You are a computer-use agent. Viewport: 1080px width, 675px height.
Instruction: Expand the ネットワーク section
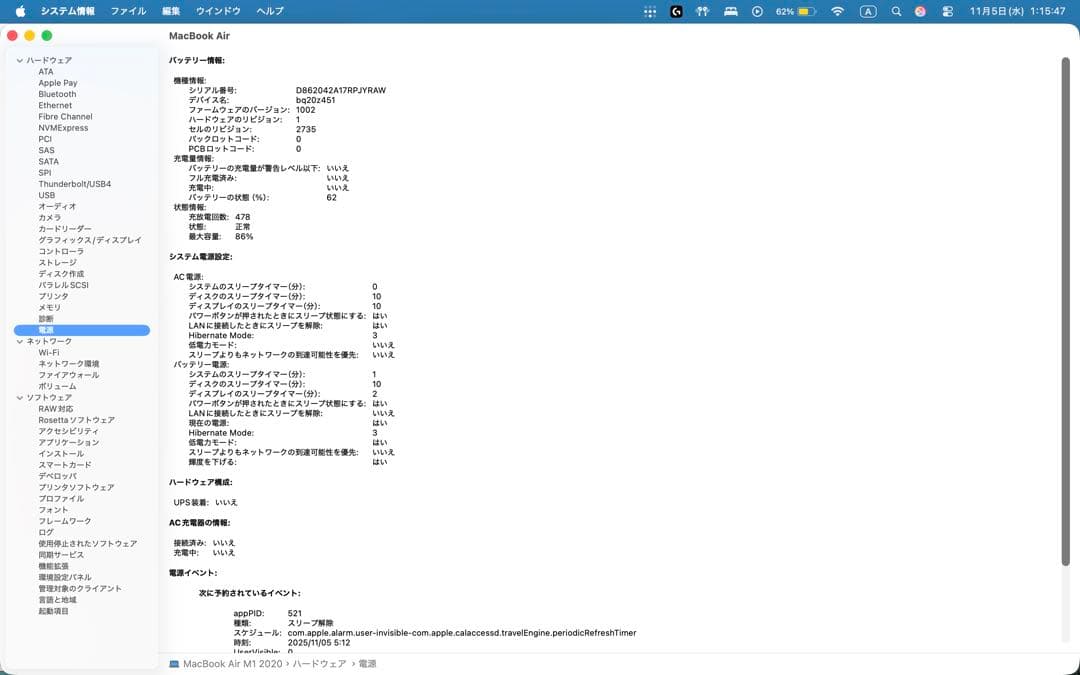(x=18, y=340)
